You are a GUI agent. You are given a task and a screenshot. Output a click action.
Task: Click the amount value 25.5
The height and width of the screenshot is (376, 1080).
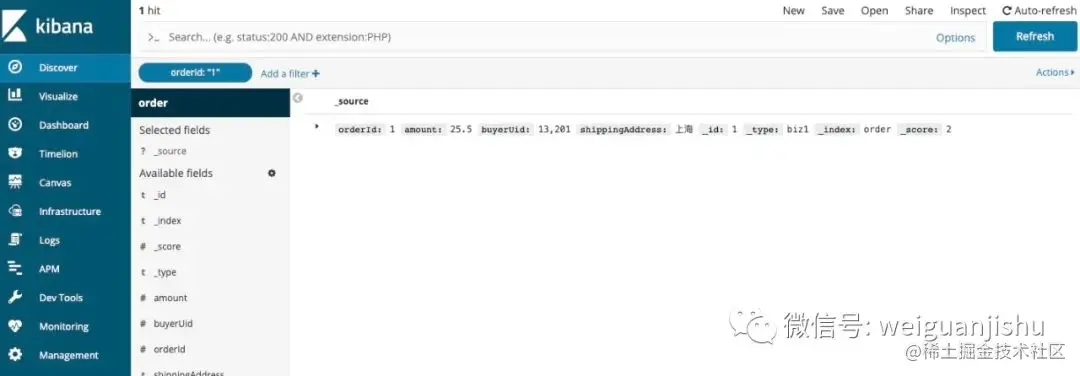461,129
